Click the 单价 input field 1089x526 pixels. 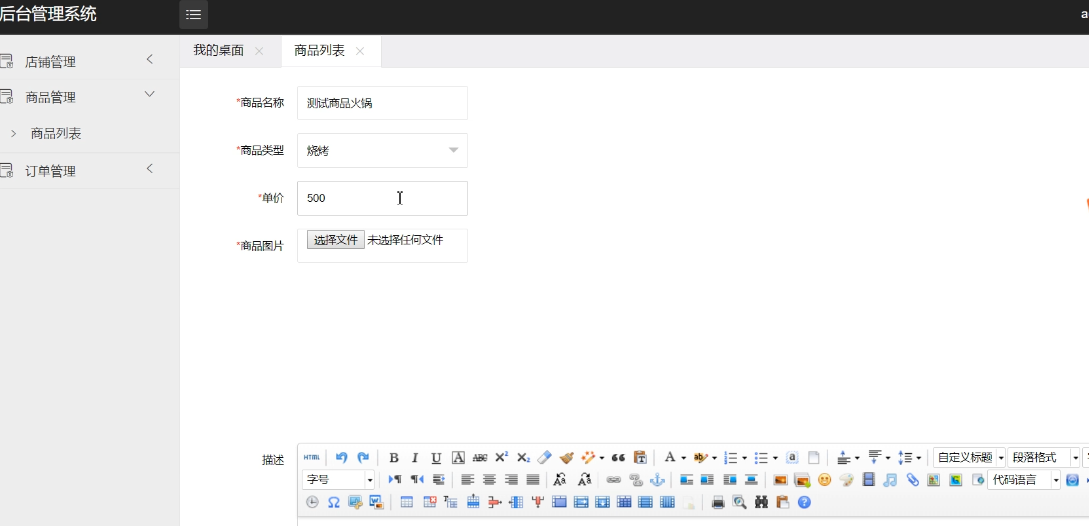[382, 198]
